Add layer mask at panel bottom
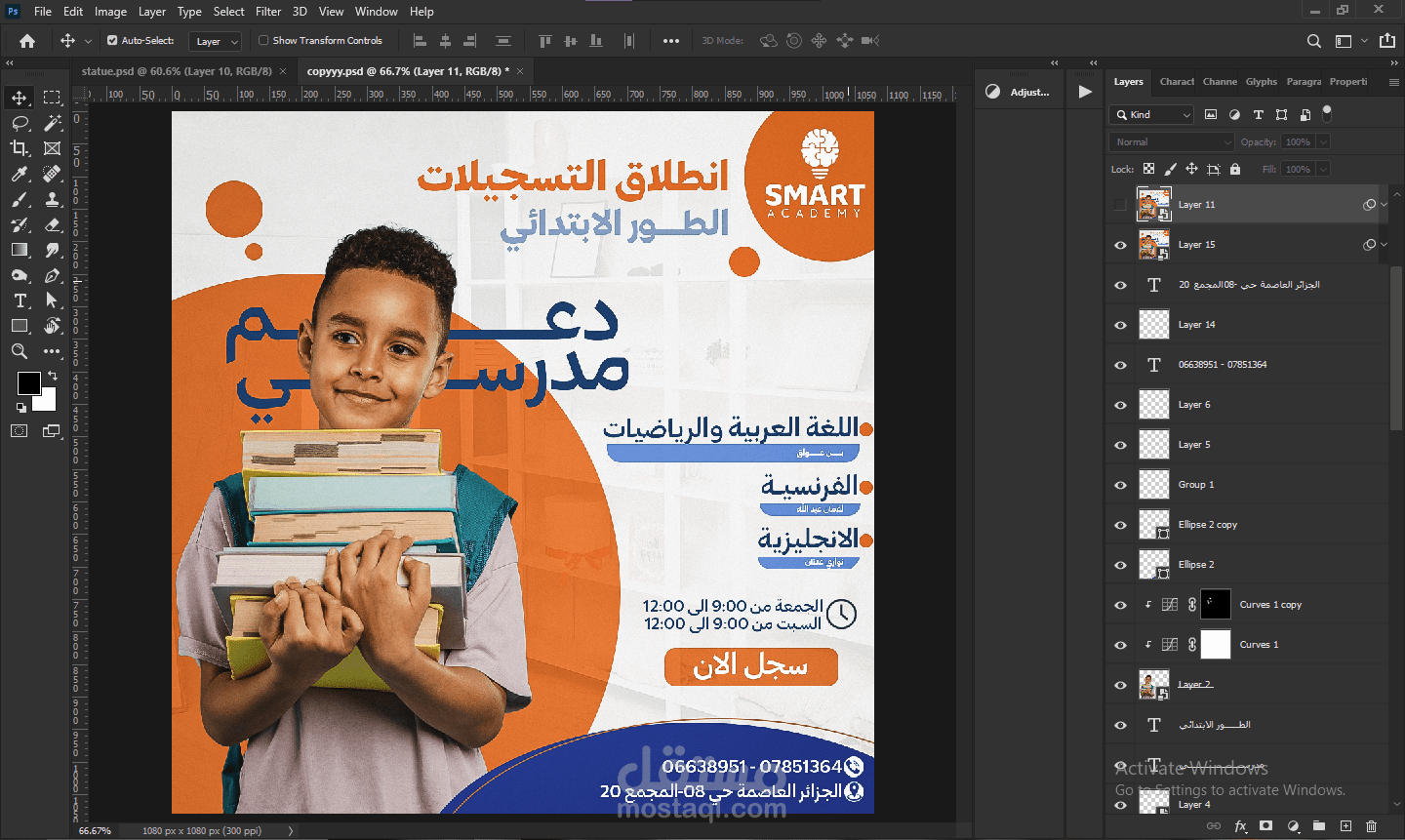The image size is (1405, 840). (x=1266, y=826)
